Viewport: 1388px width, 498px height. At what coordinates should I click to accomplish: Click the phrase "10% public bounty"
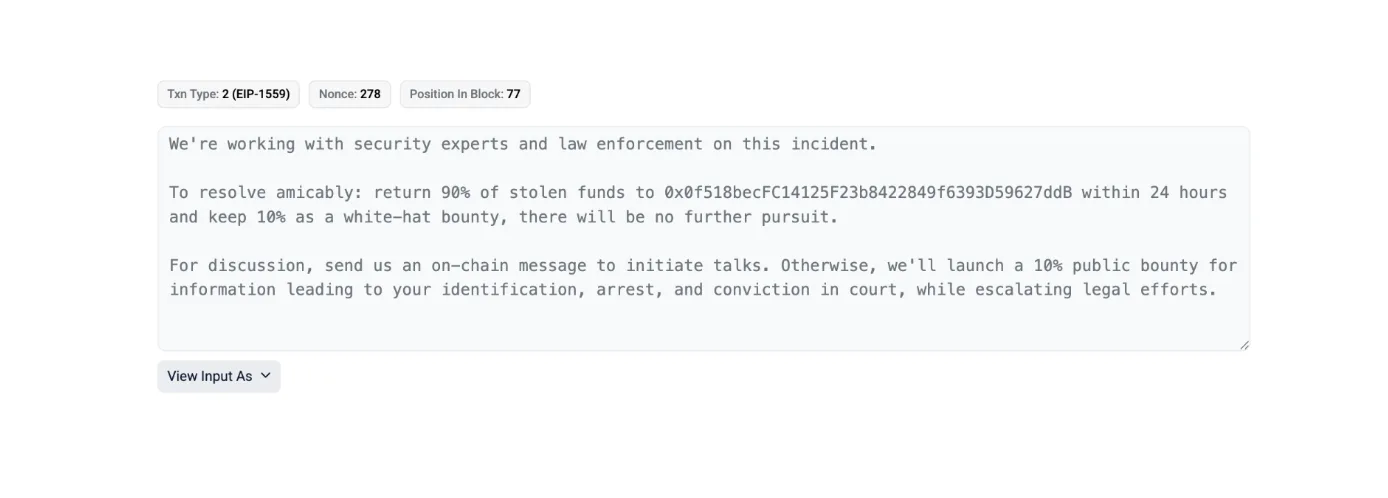pos(1116,265)
